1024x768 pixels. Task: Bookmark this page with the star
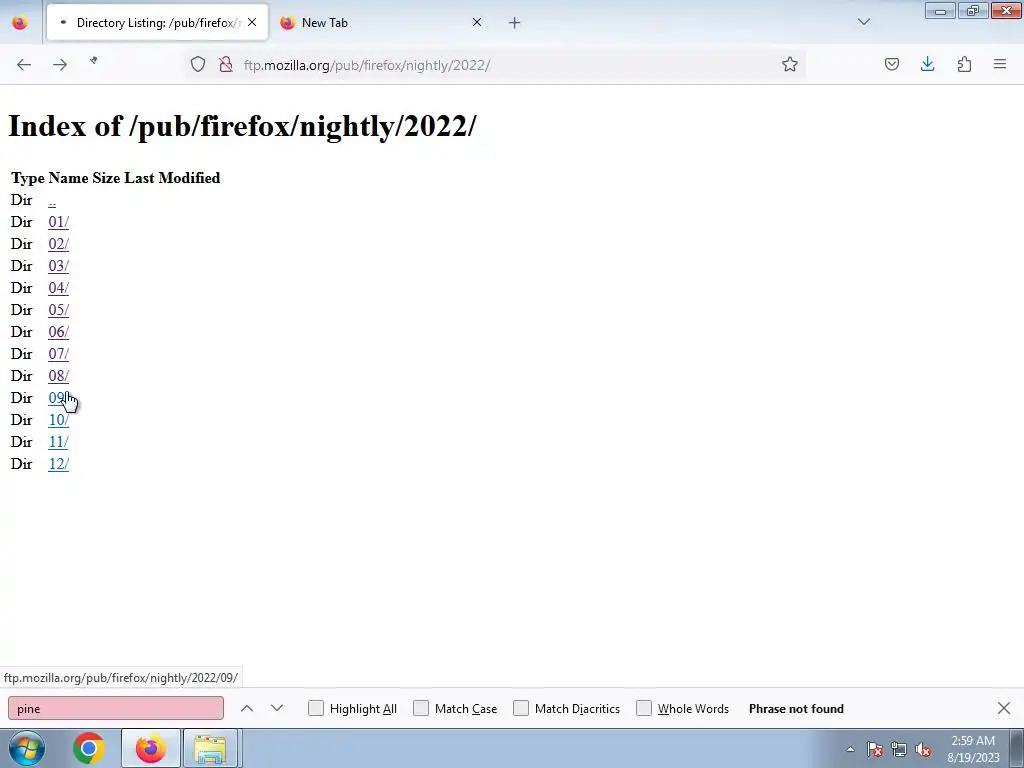(790, 64)
